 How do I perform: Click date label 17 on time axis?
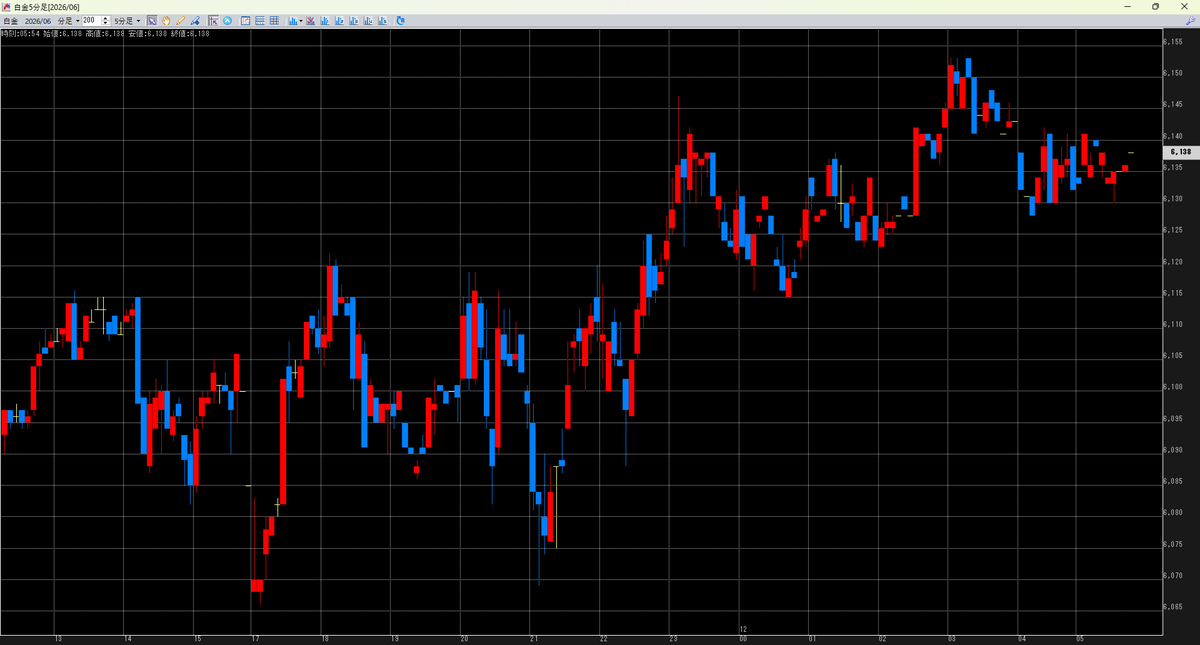click(x=255, y=638)
